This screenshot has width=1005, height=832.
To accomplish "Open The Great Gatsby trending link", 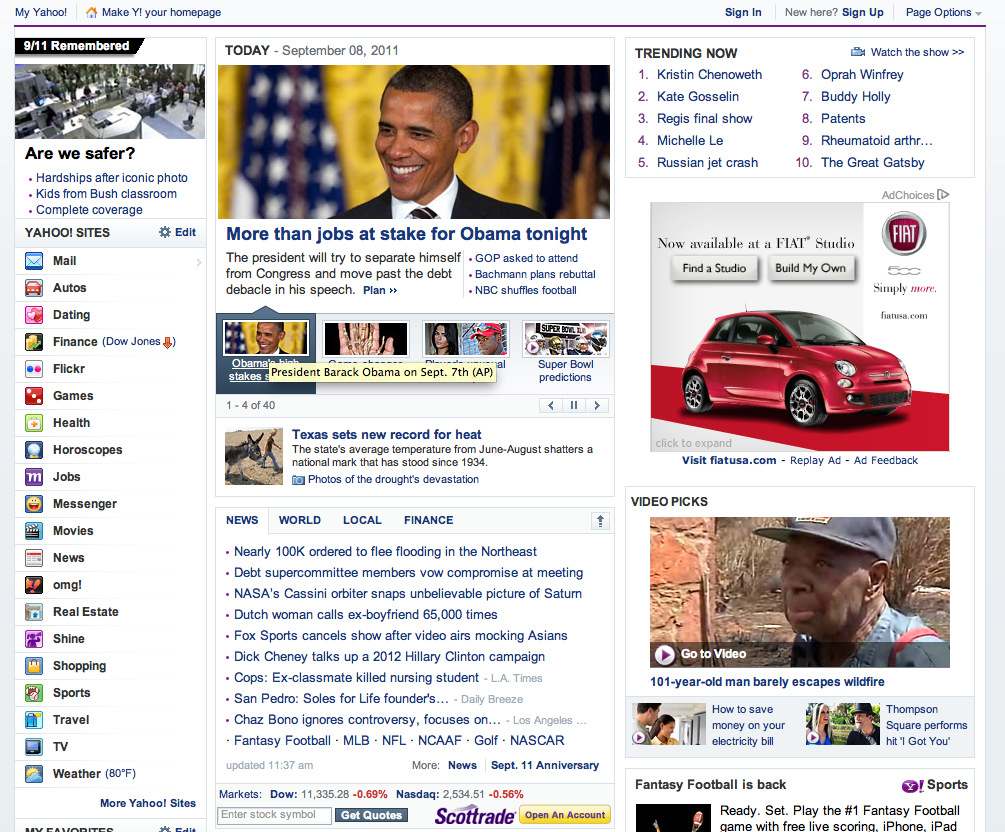I will point(872,163).
